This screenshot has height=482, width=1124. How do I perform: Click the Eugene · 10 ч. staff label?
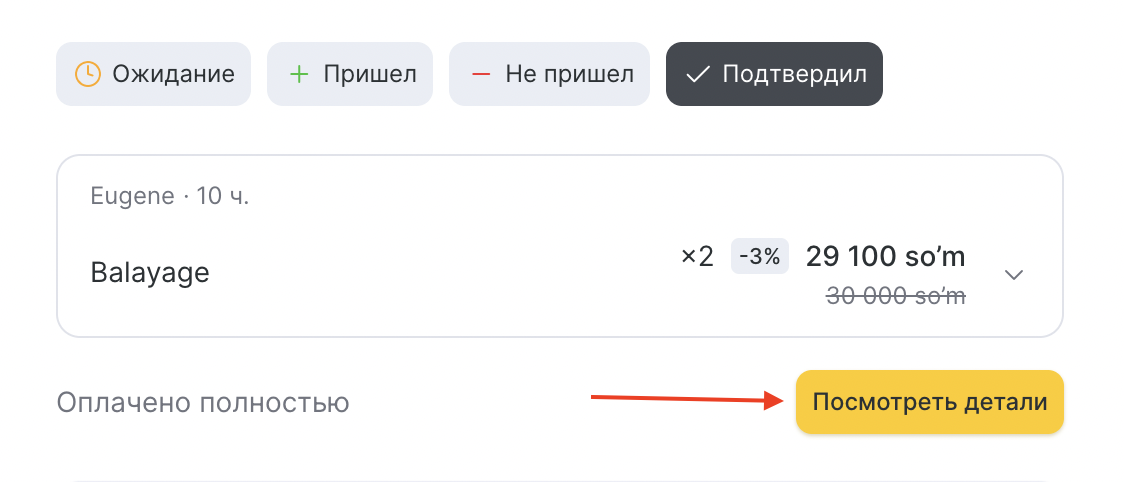coord(170,196)
